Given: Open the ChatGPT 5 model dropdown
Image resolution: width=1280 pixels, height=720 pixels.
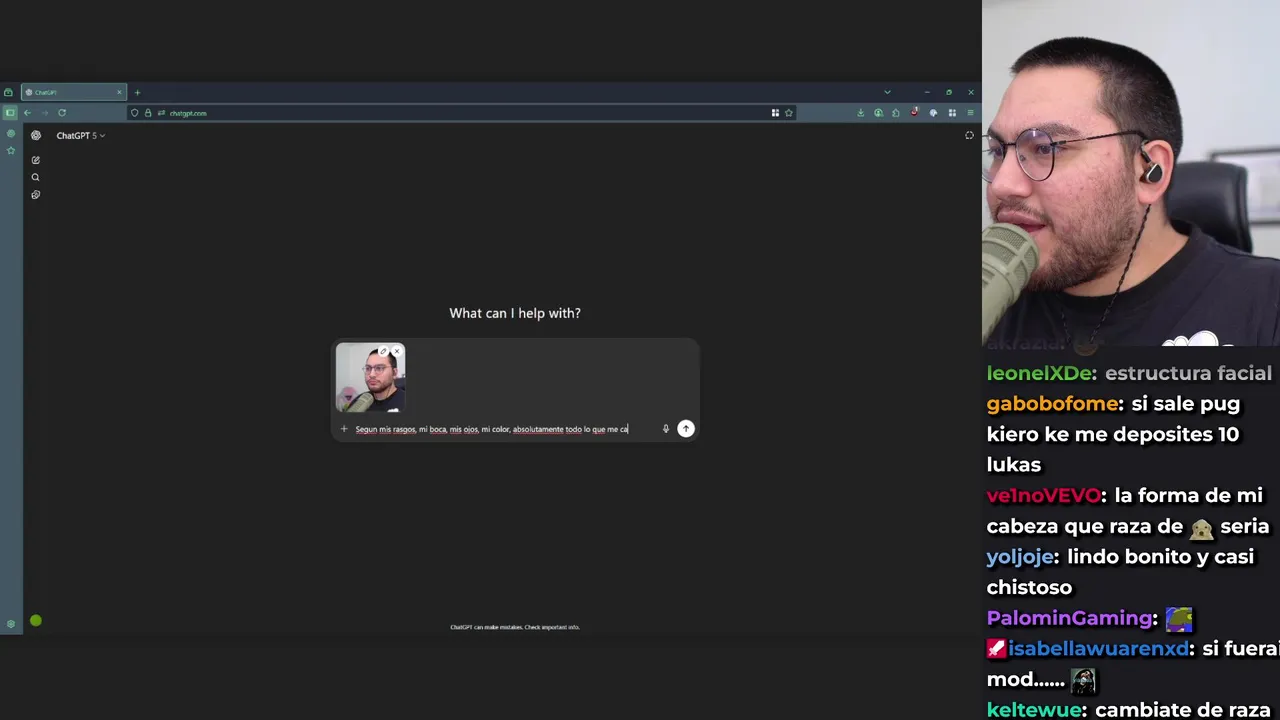Looking at the screenshot, I should pos(81,135).
